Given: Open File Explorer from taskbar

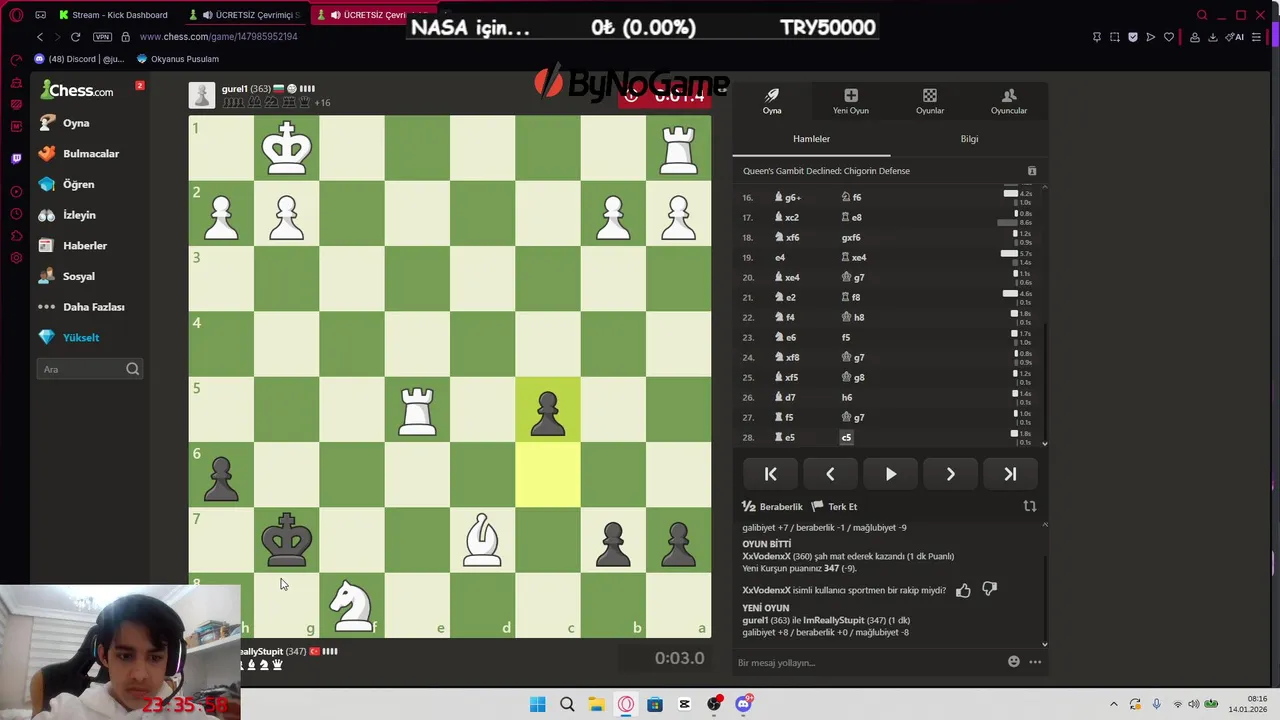Looking at the screenshot, I should click(x=596, y=704).
